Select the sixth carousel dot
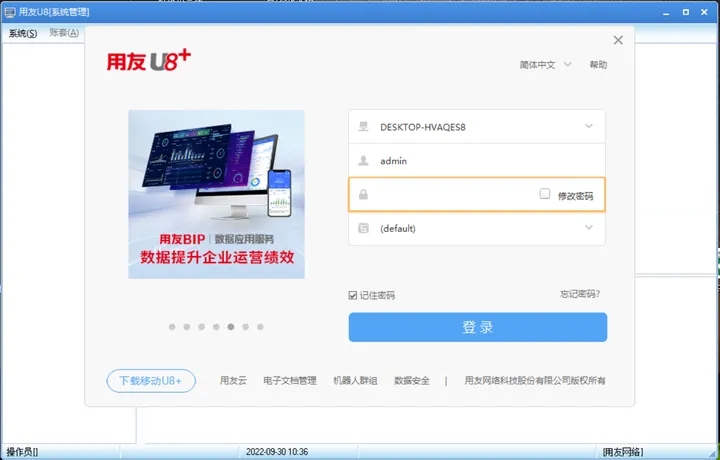720x460 pixels. click(x=246, y=327)
